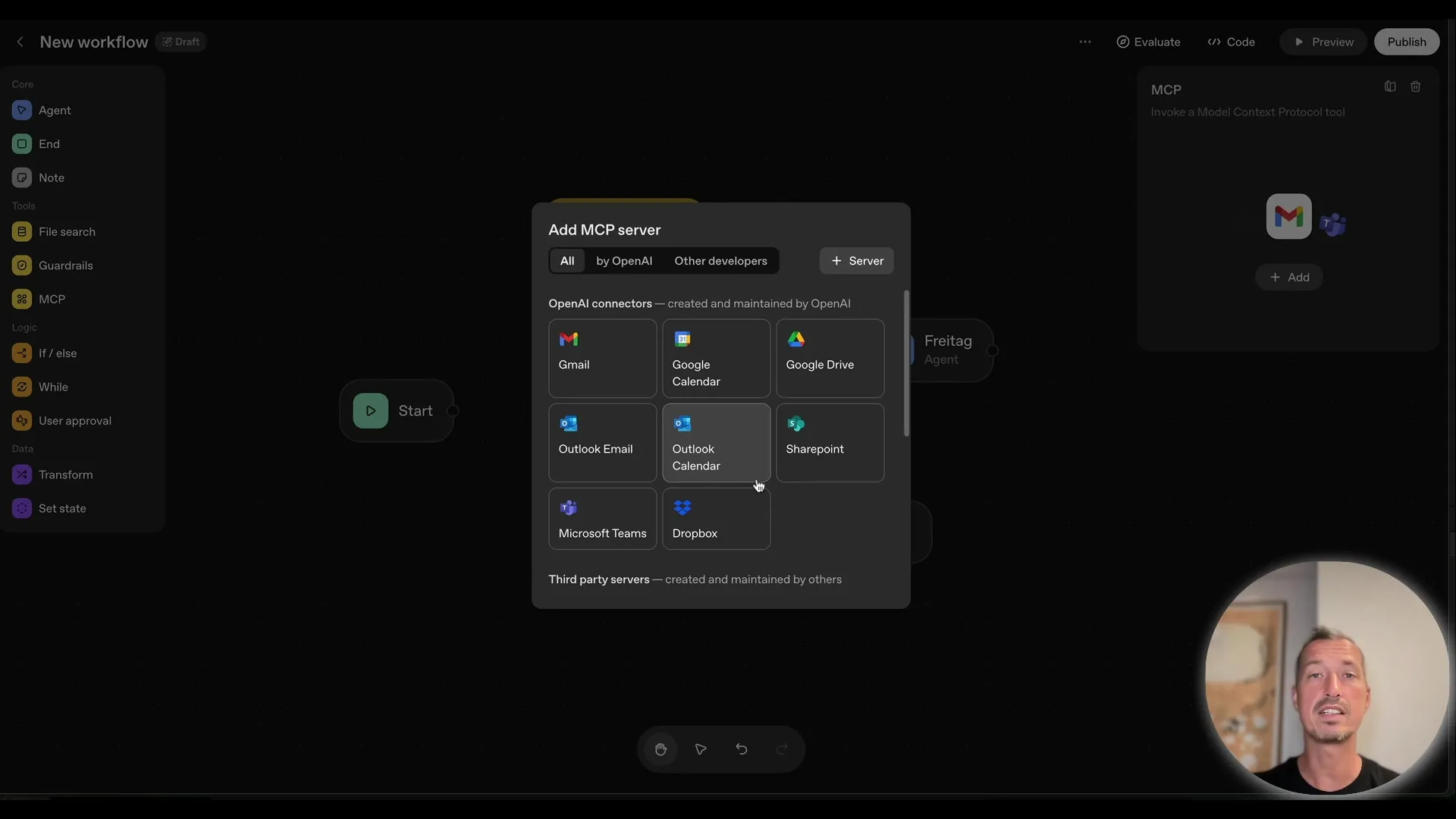The image size is (1456, 819).
Task: Choose the Dropbox connector
Action: tap(715, 519)
